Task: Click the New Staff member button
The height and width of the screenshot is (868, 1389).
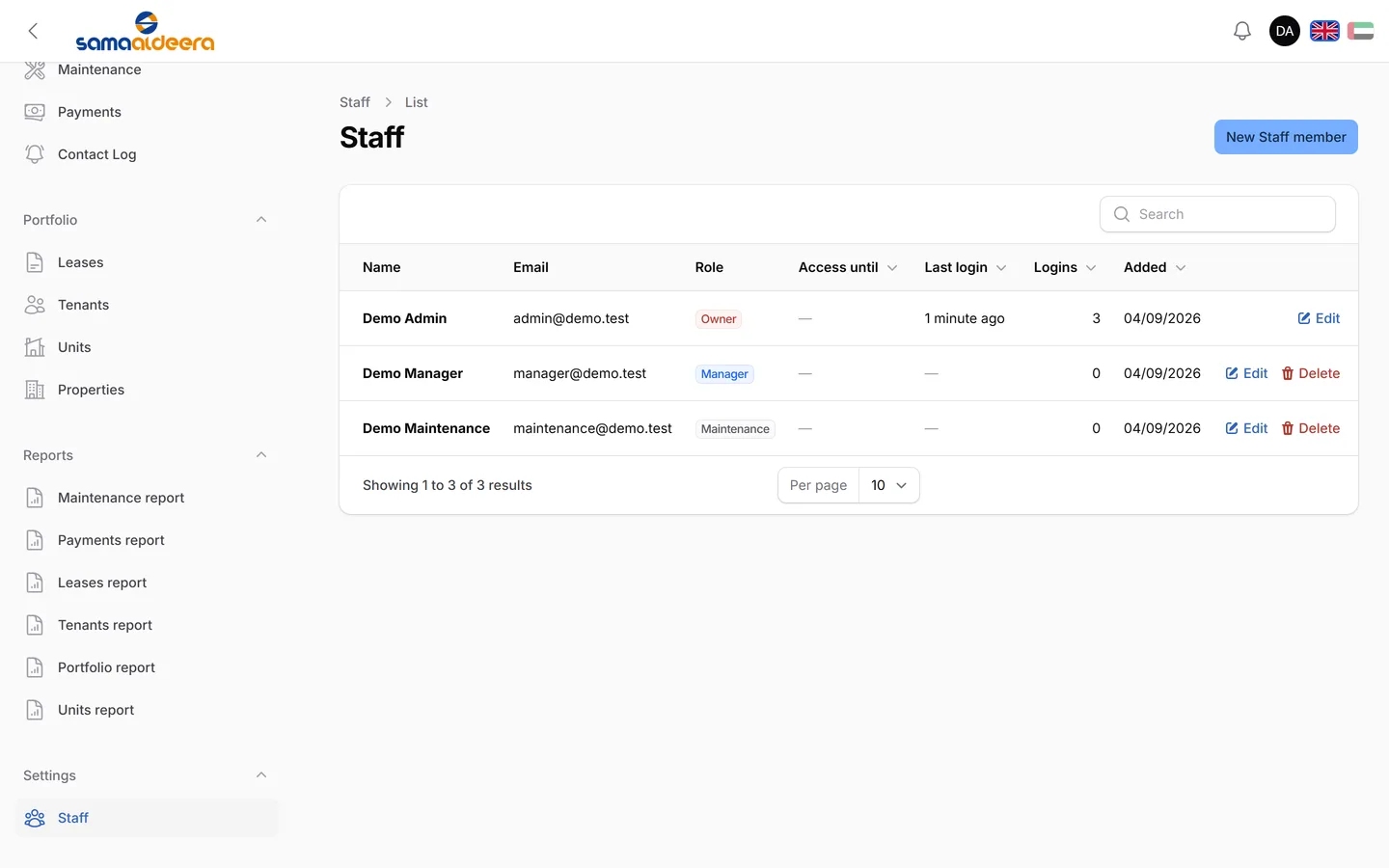Action: tap(1286, 137)
